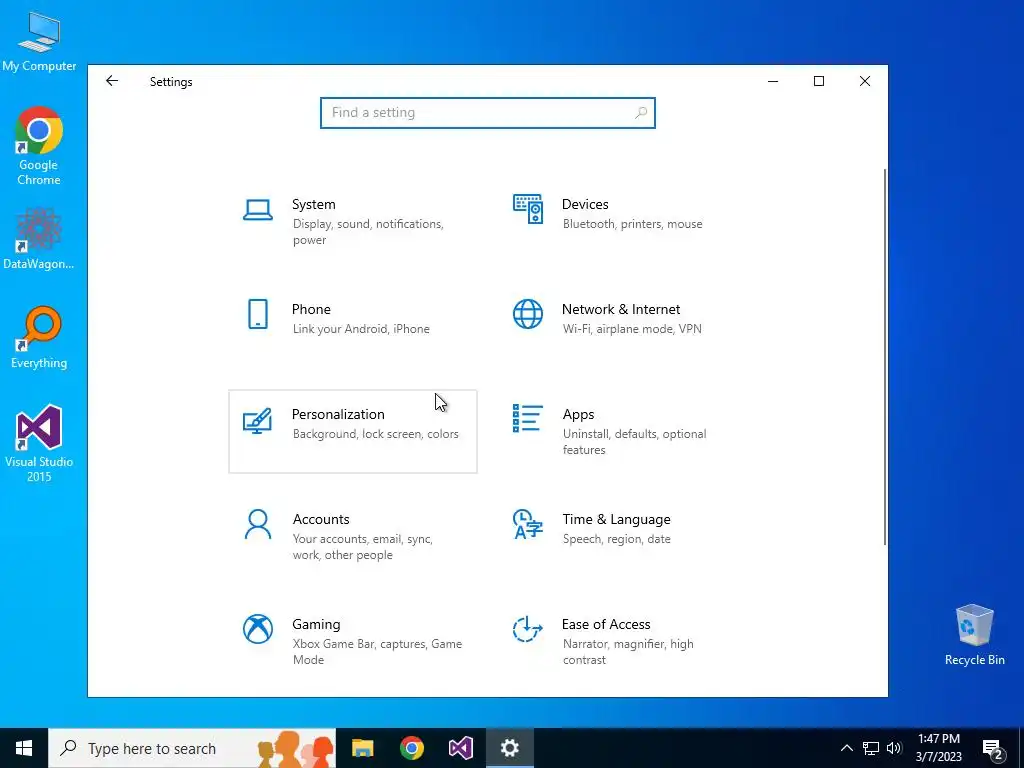Open the Devices category title
1024x768 pixels.
click(585, 204)
